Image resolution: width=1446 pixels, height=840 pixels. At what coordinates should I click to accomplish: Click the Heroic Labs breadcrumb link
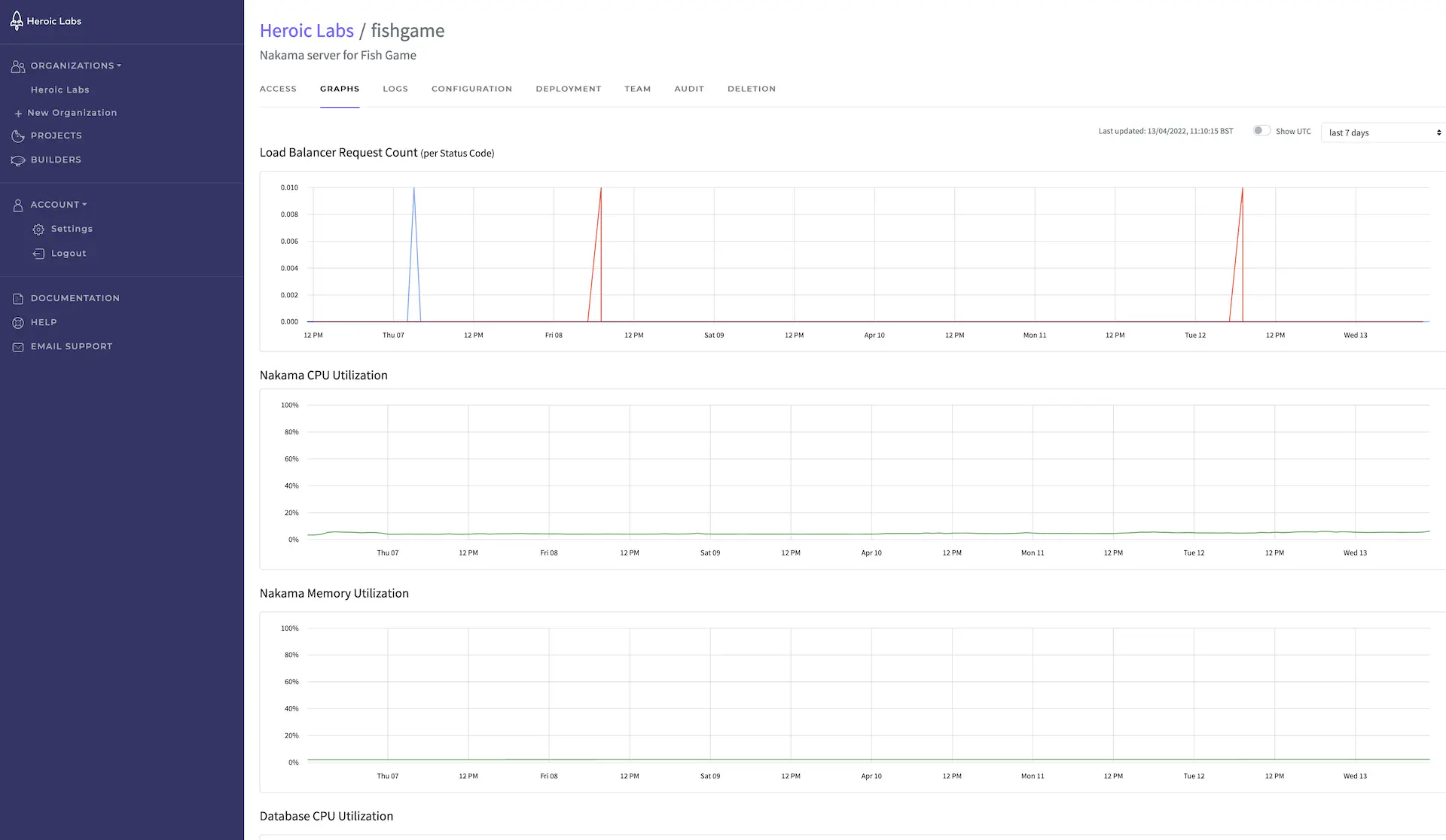tap(307, 31)
